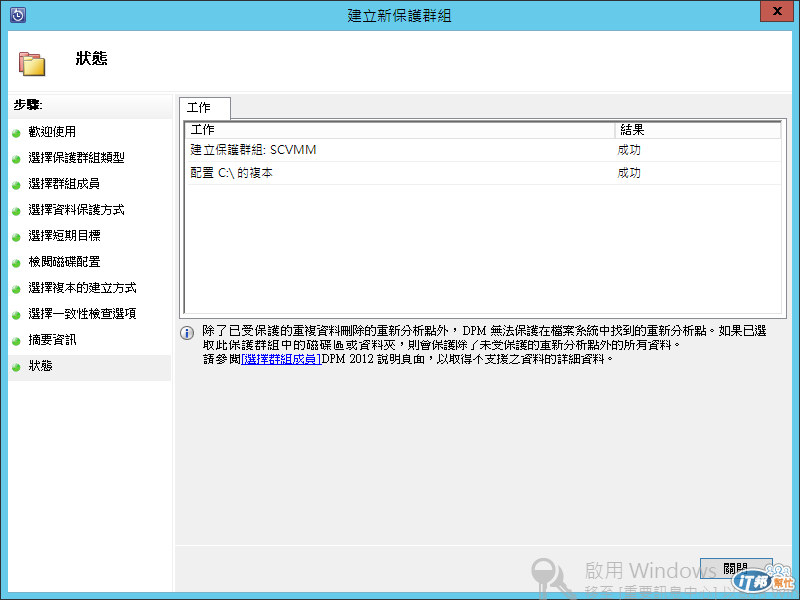Viewport: 800px width, 600px height.
Task: Click the 關閉 button
Action: click(x=736, y=568)
